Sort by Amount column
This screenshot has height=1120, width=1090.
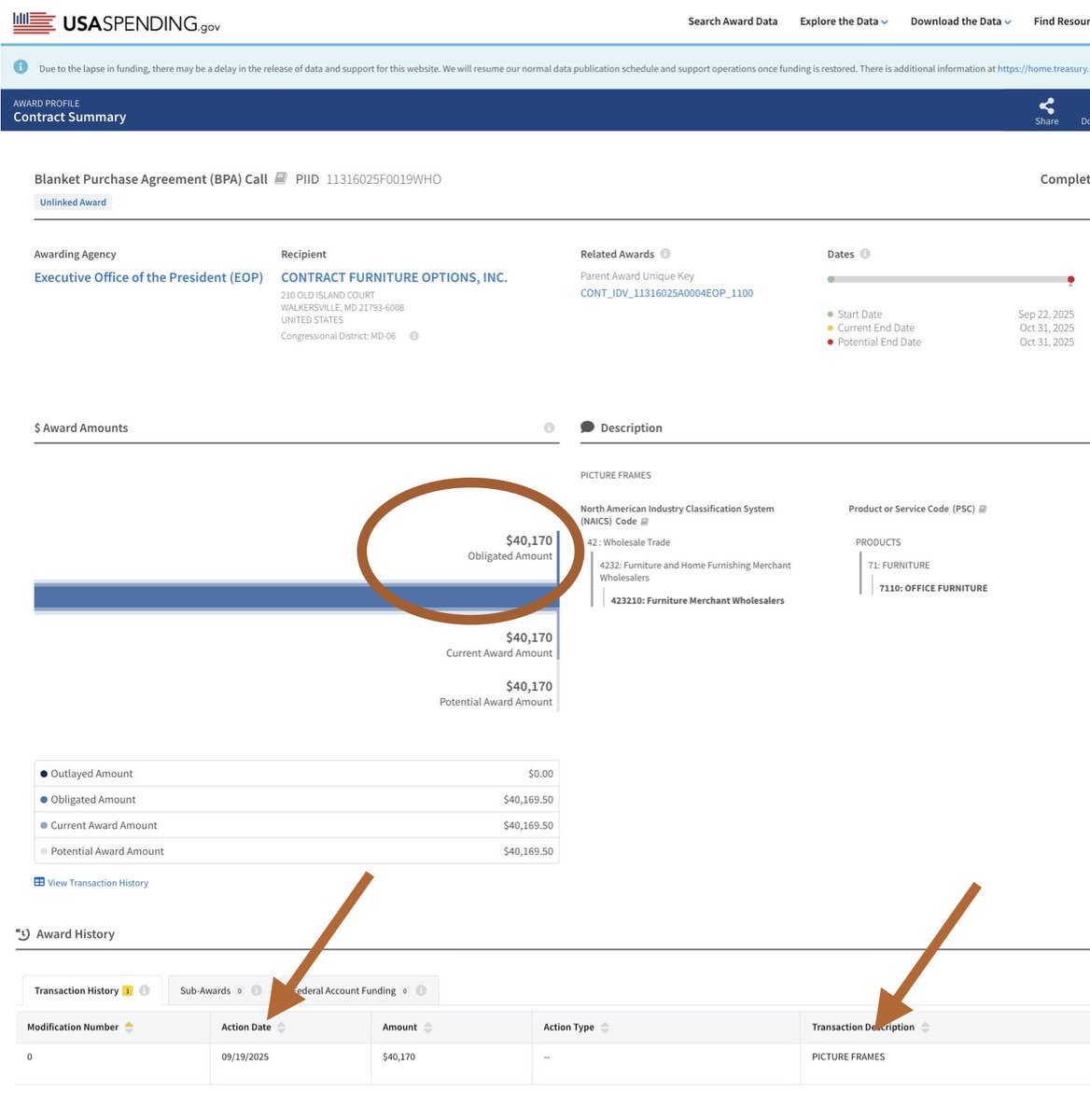(427, 1027)
